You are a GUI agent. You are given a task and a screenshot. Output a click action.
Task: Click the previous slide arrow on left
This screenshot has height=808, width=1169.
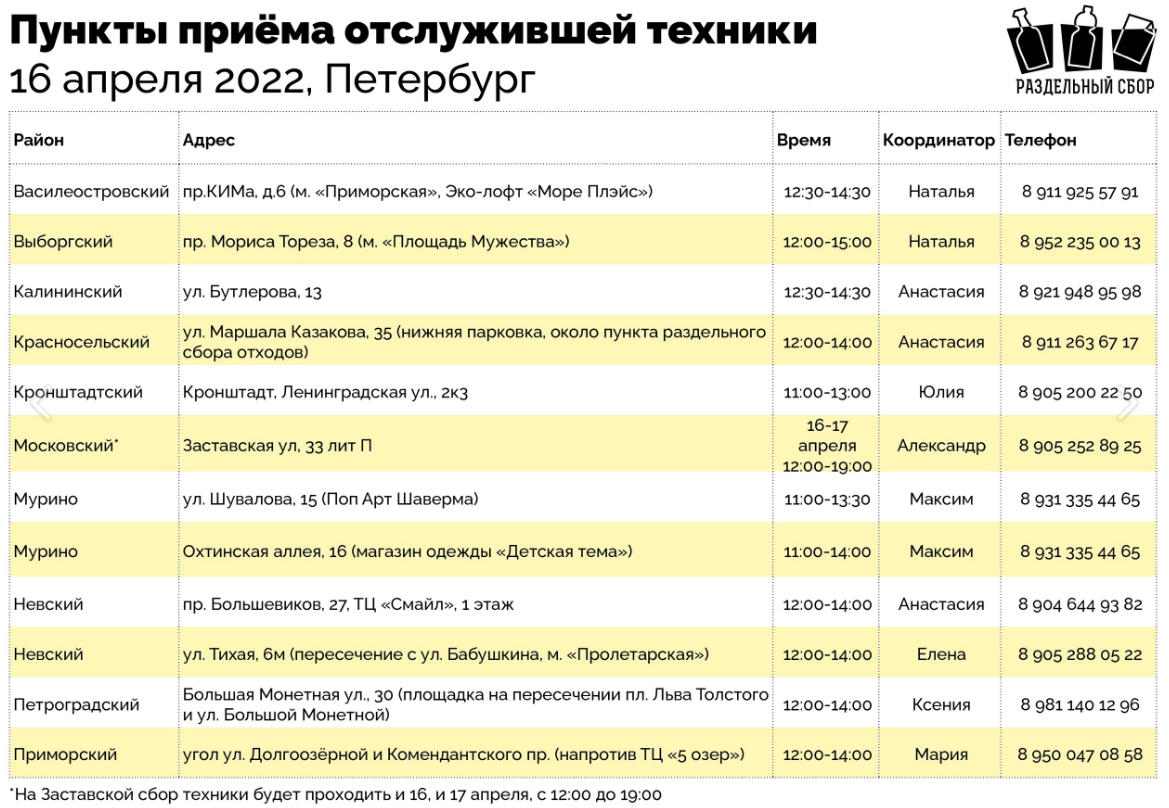pos(41,405)
